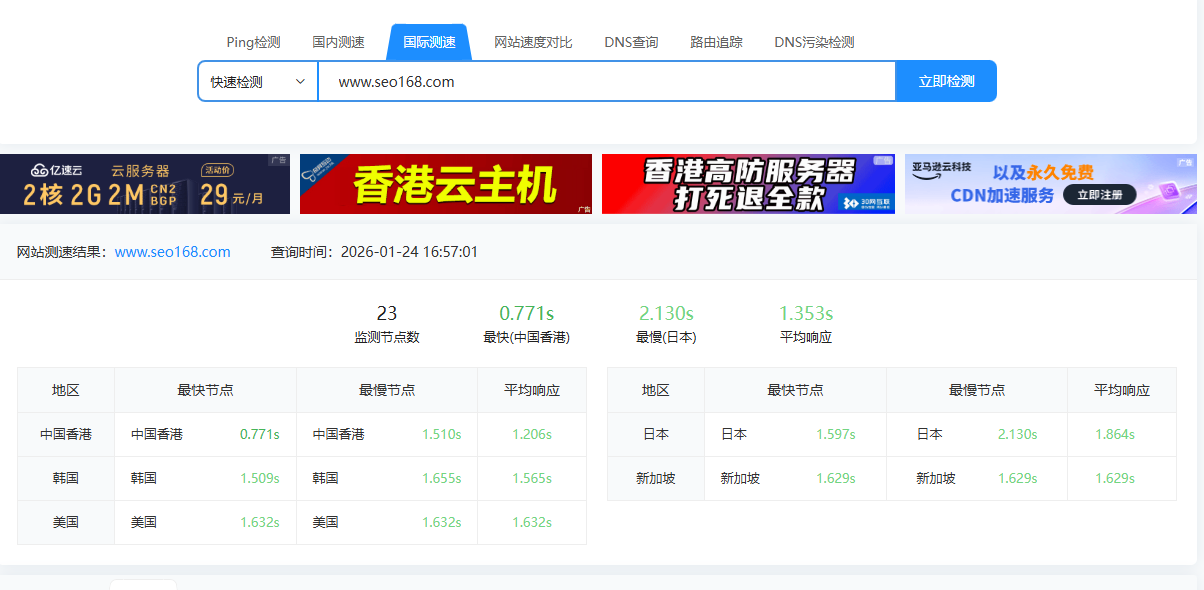Open the www.seo168.com result link
The height and width of the screenshot is (590, 1204).
(x=172, y=252)
